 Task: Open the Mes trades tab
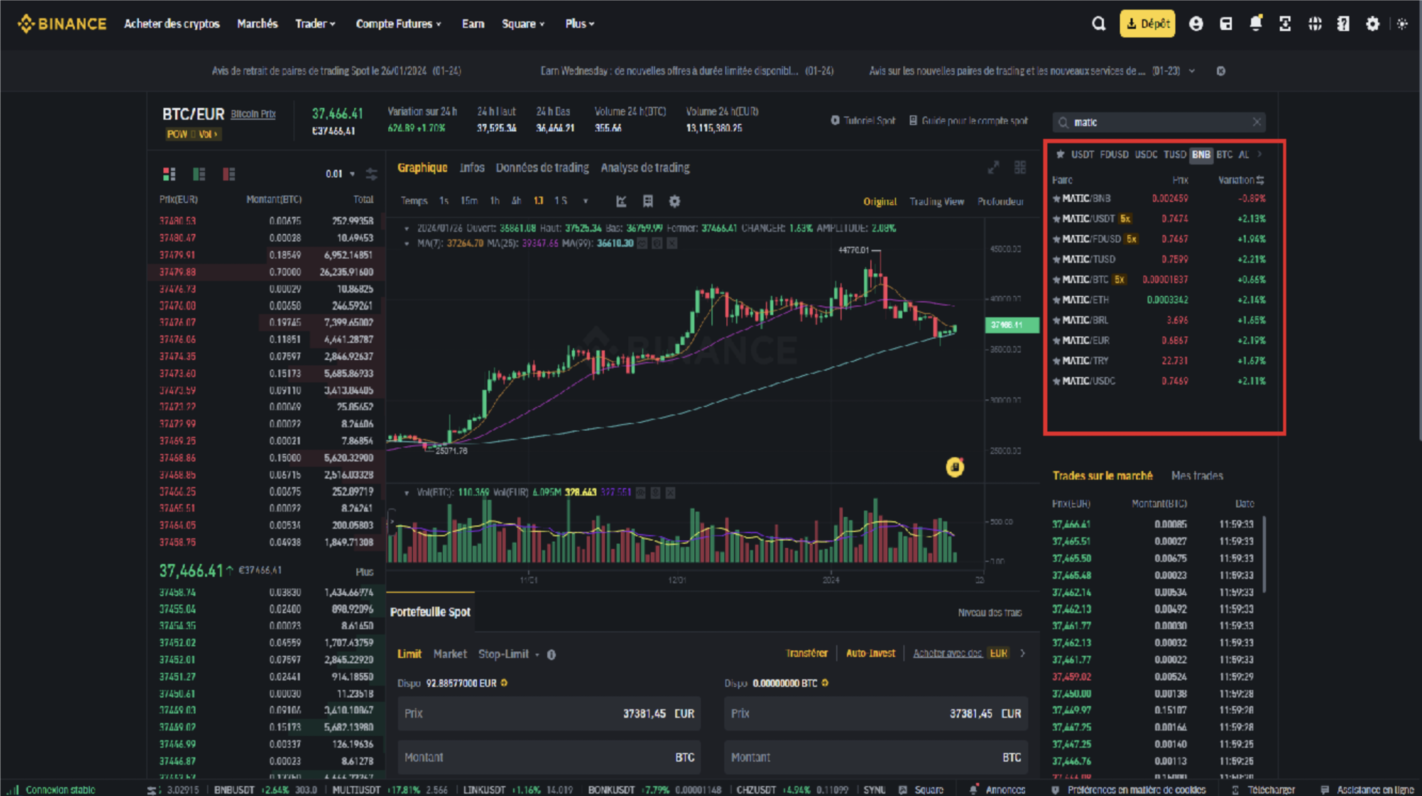1197,476
